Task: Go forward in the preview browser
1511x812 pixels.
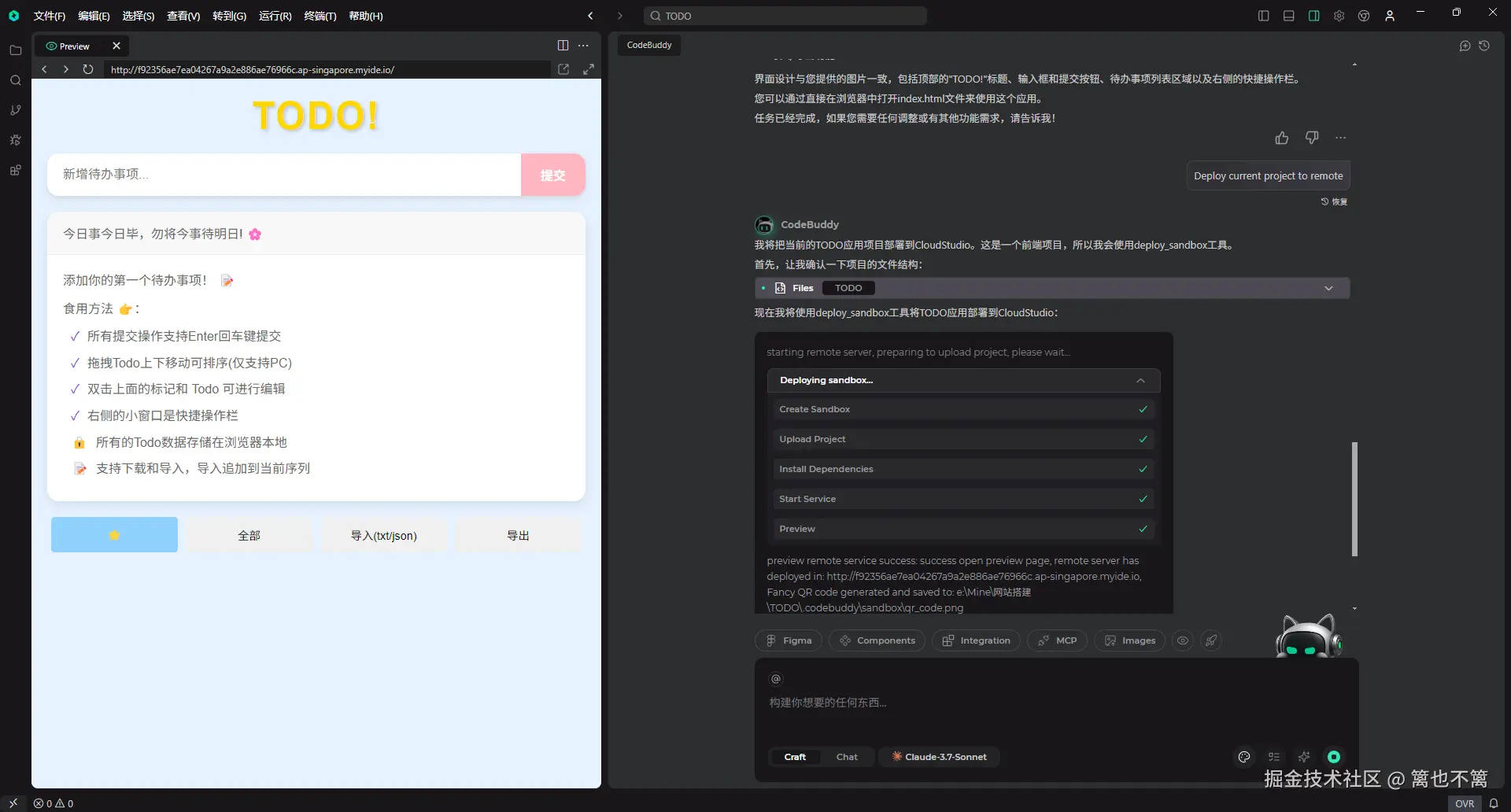Action: (66, 69)
